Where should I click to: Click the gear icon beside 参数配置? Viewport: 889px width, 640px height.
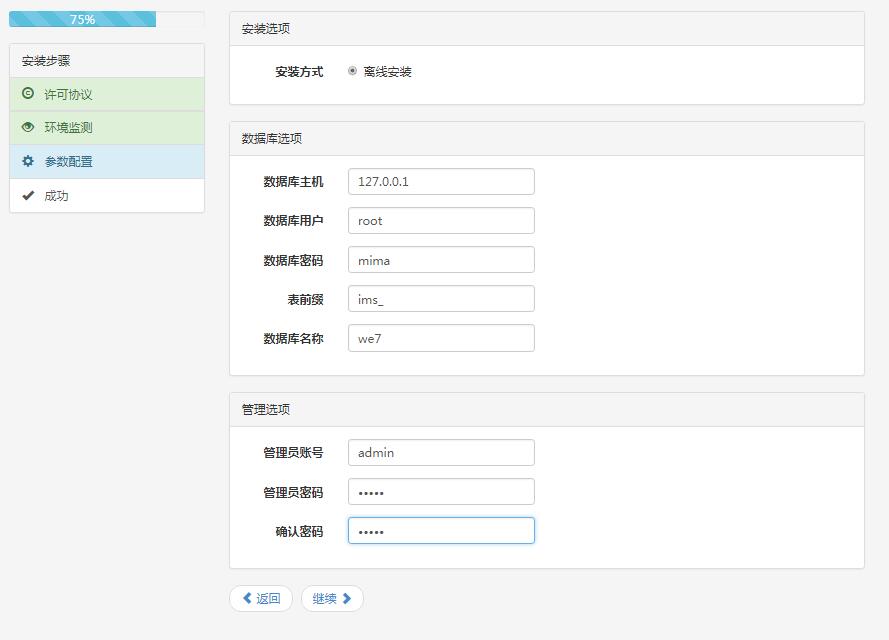(28, 161)
